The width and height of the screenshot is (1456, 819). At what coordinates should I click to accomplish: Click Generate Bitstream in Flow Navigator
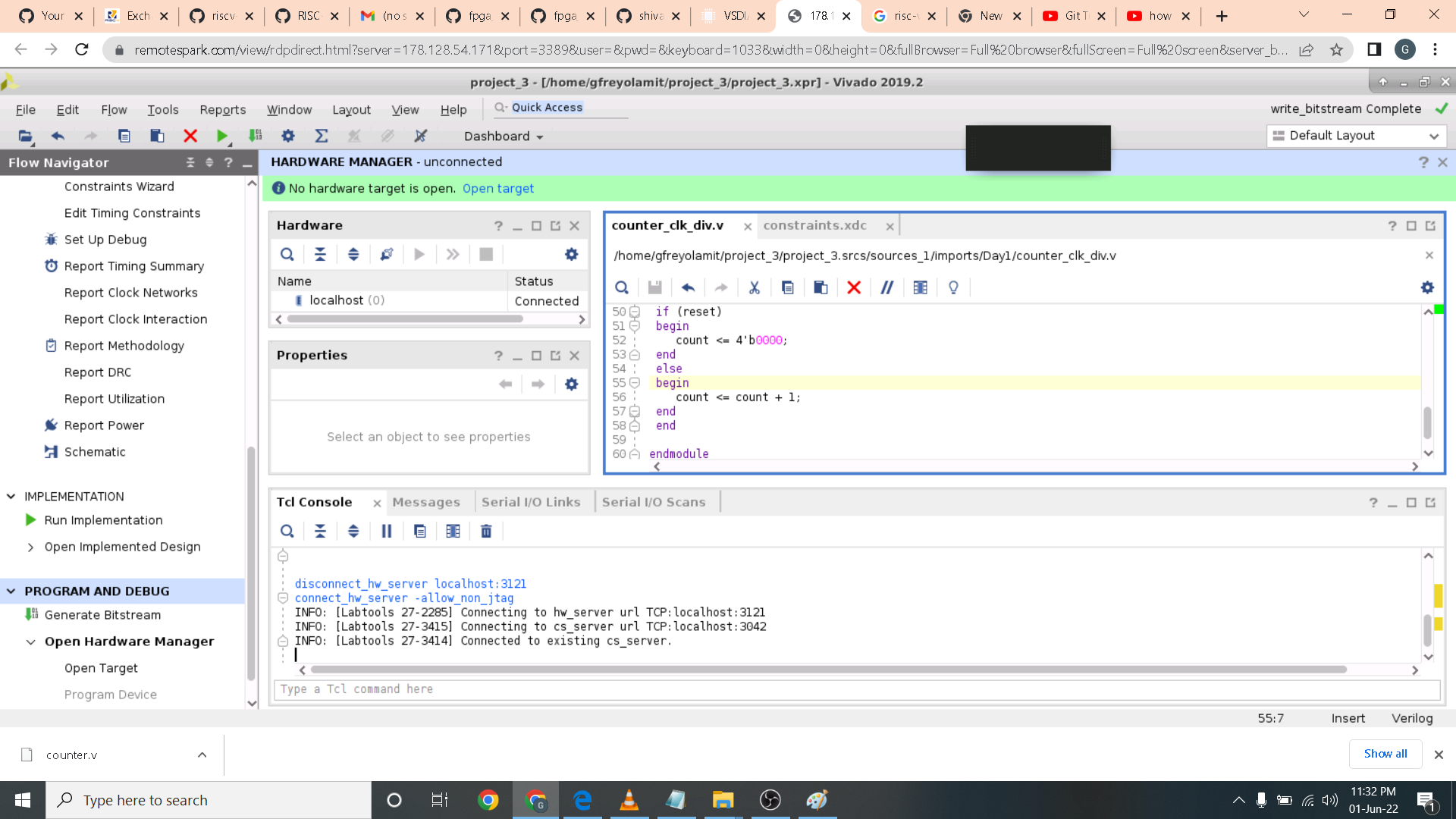tap(102, 615)
